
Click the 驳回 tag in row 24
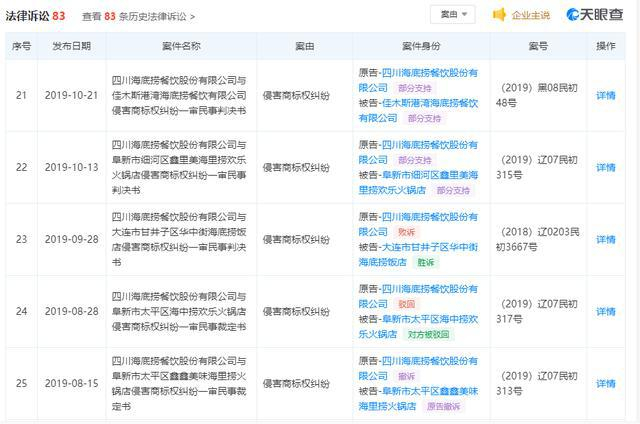tap(407, 304)
